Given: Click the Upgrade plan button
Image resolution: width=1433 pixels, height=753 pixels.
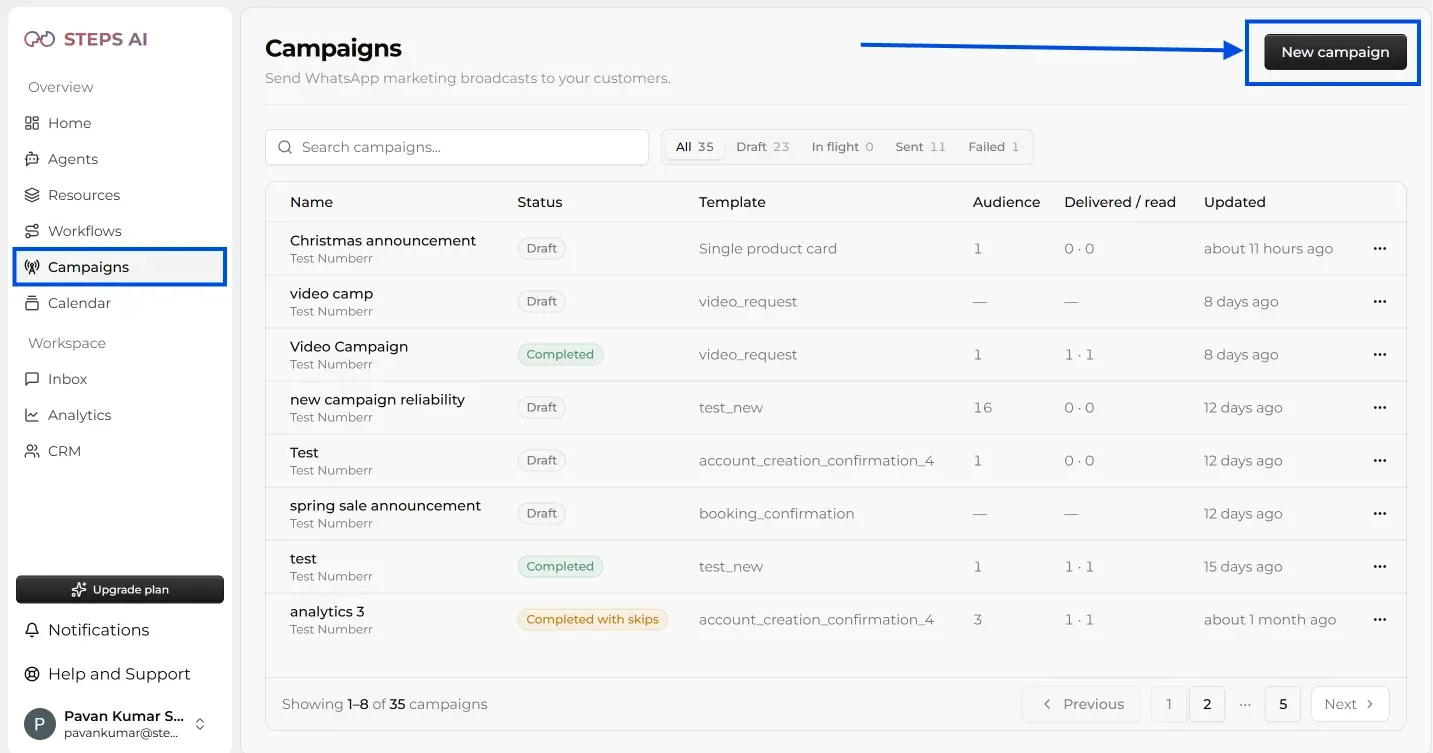Looking at the screenshot, I should pos(120,590).
